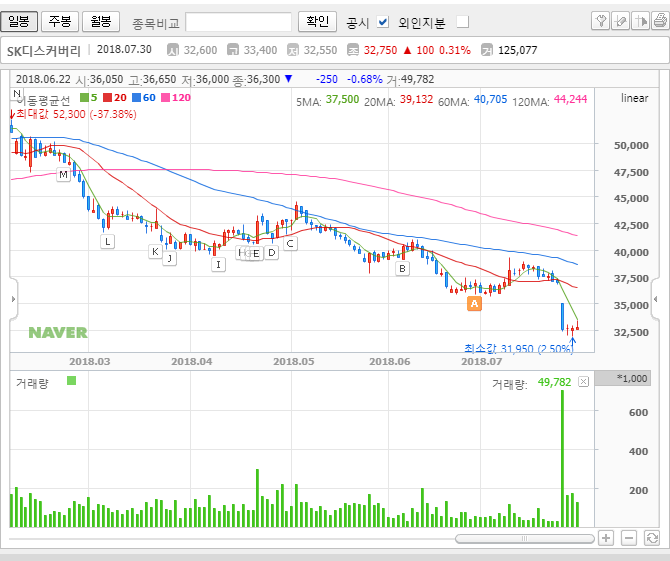
Task: Toggle the crosshair cursor tool
Action: [640, 21]
